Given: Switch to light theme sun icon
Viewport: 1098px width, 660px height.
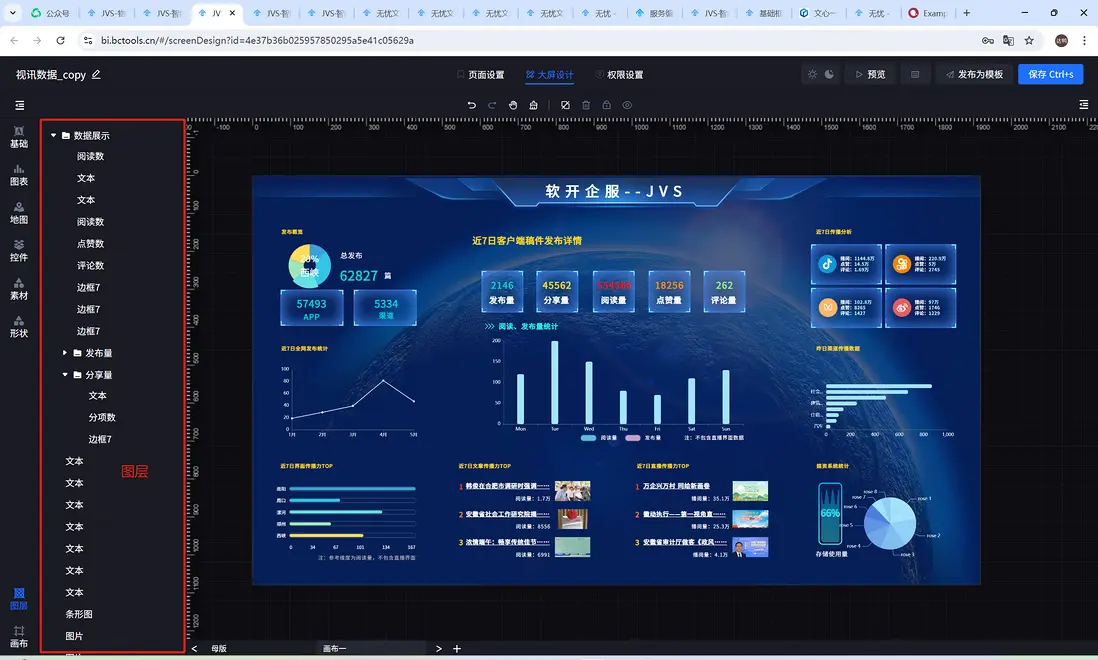Looking at the screenshot, I should (812, 74).
